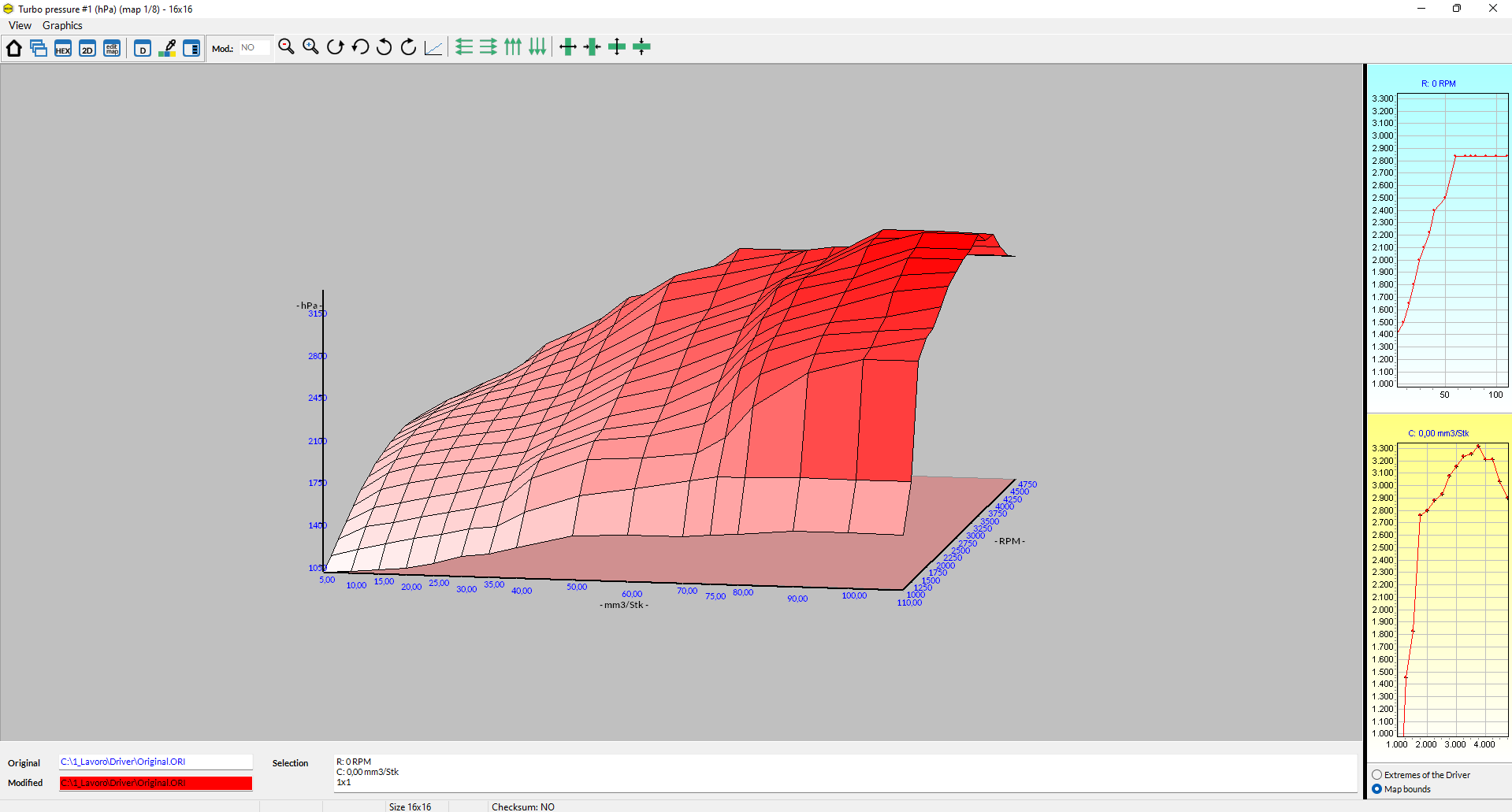Open the View menu
The height and width of the screenshot is (812, 1512).
(20, 26)
